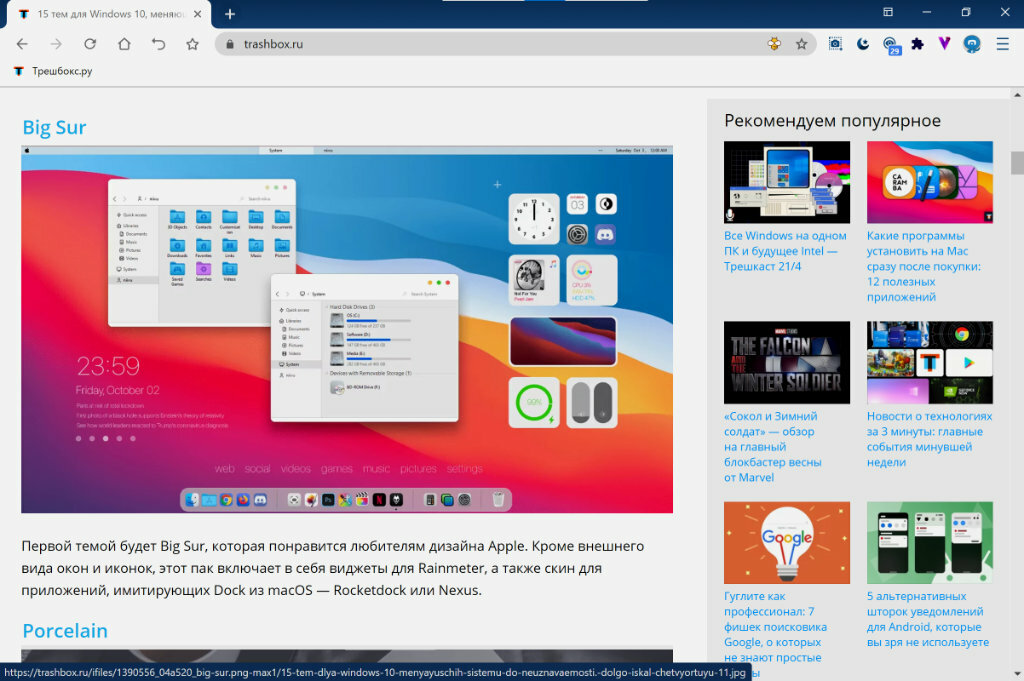The image size is (1024, 681).
Task: Open the Big Sur heading link
Action: [x=54, y=127]
